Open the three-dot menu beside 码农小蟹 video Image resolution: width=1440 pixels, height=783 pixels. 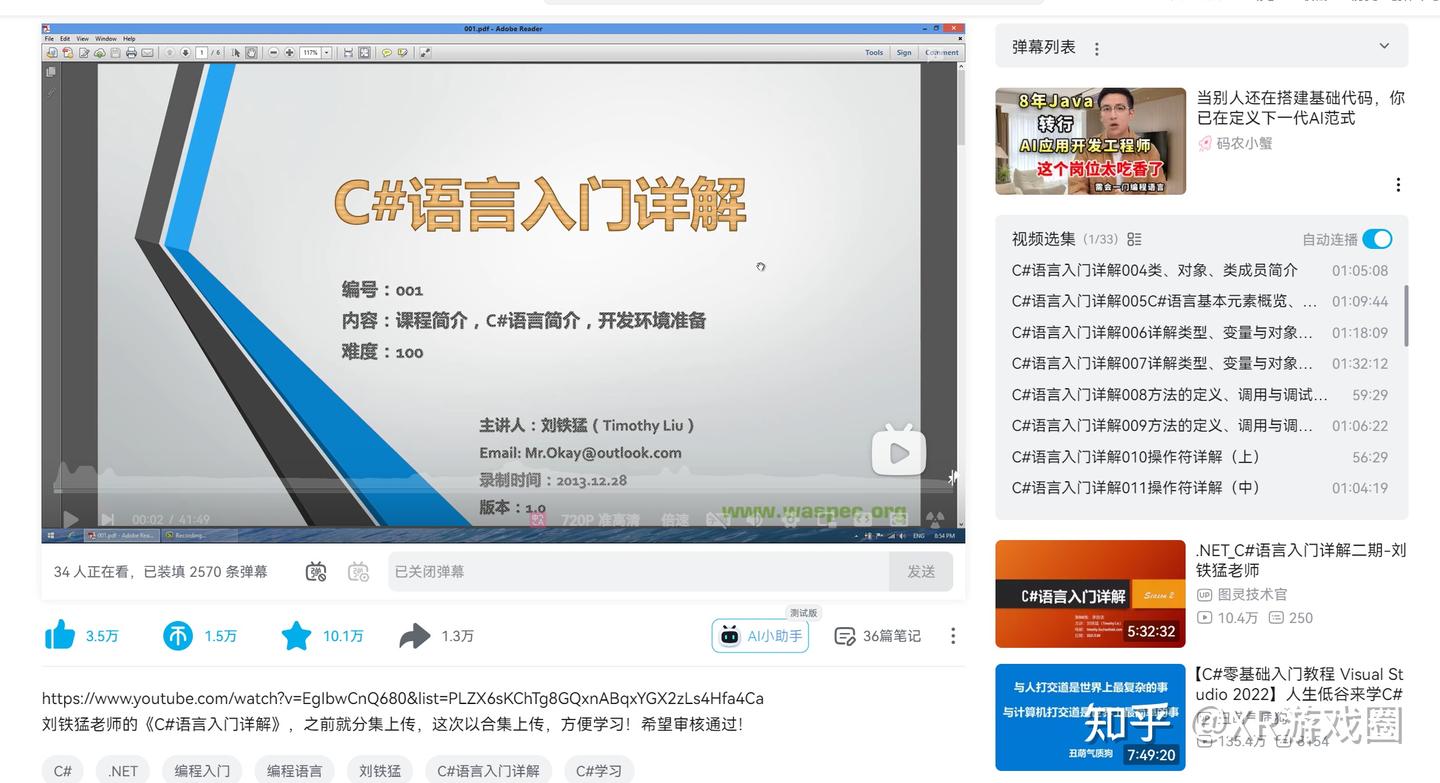[1397, 184]
